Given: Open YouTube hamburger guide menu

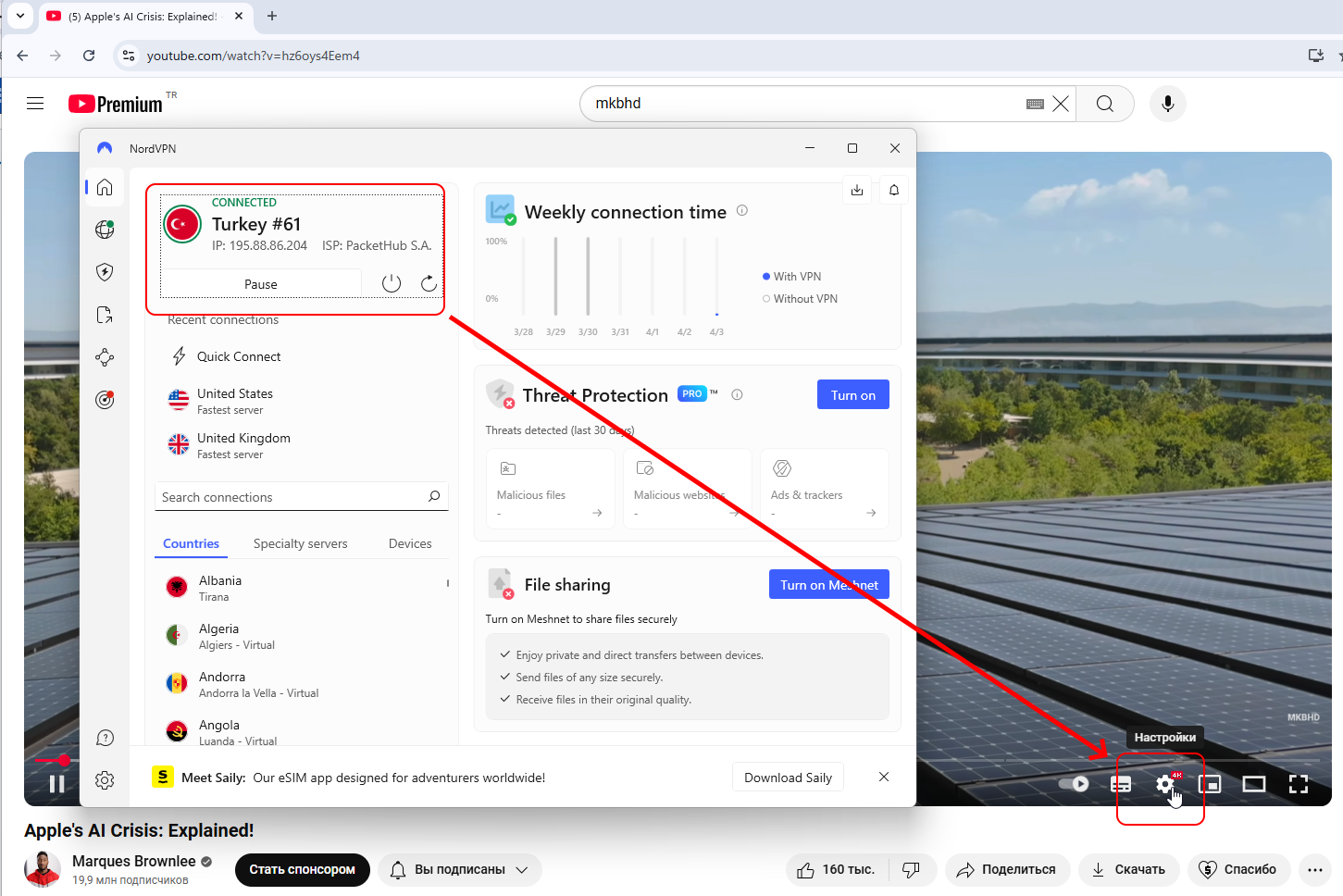Looking at the screenshot, I should pyautogui.click(x=35, y=104).
